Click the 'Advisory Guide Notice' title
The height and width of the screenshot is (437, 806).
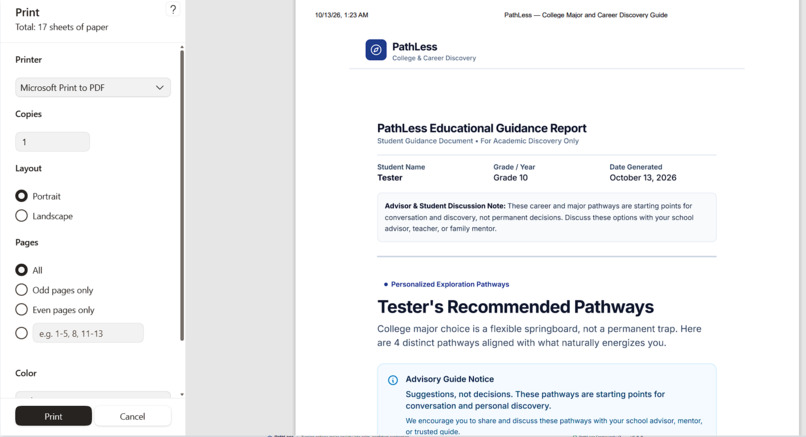450,379
